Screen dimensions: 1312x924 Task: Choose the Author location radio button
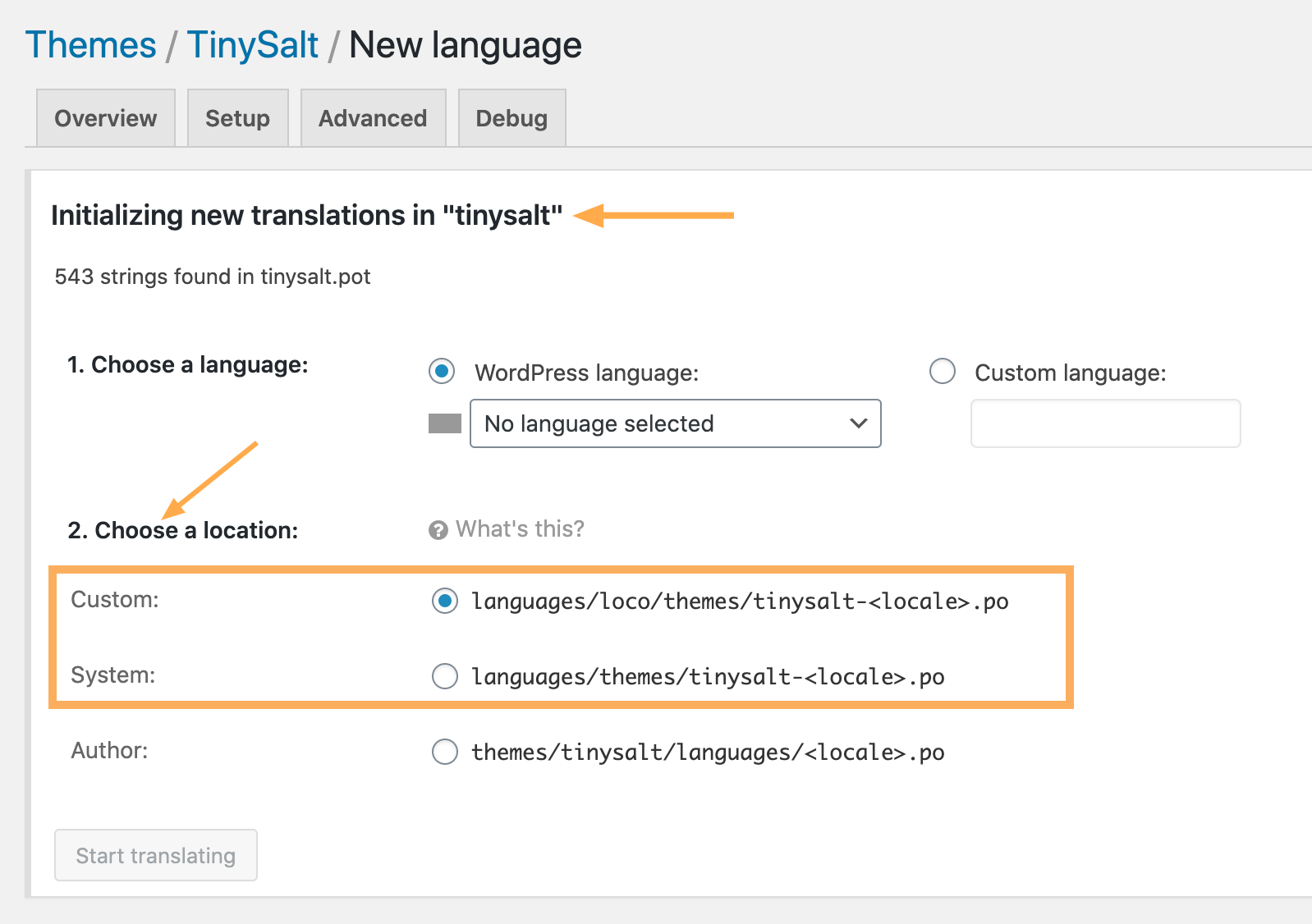(445, 752)
